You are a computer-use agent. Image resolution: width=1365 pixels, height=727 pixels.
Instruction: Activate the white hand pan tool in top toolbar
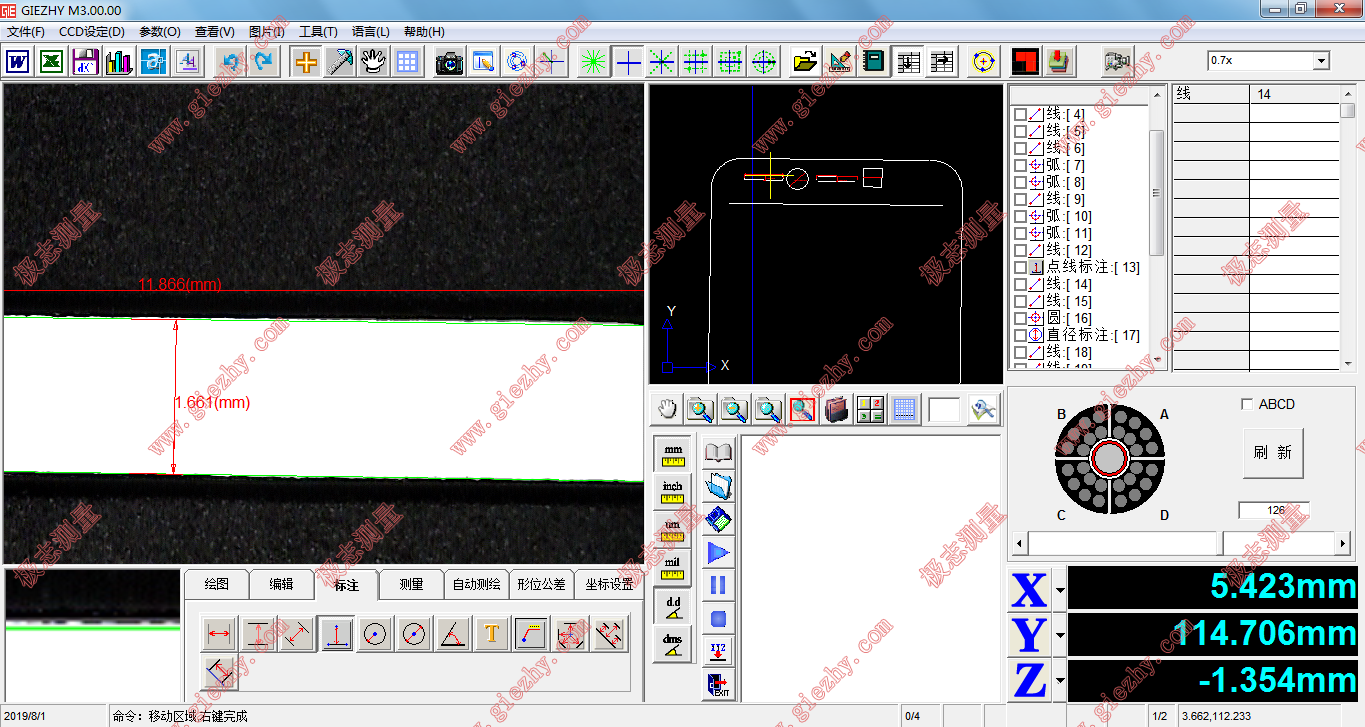click(373, 62)
